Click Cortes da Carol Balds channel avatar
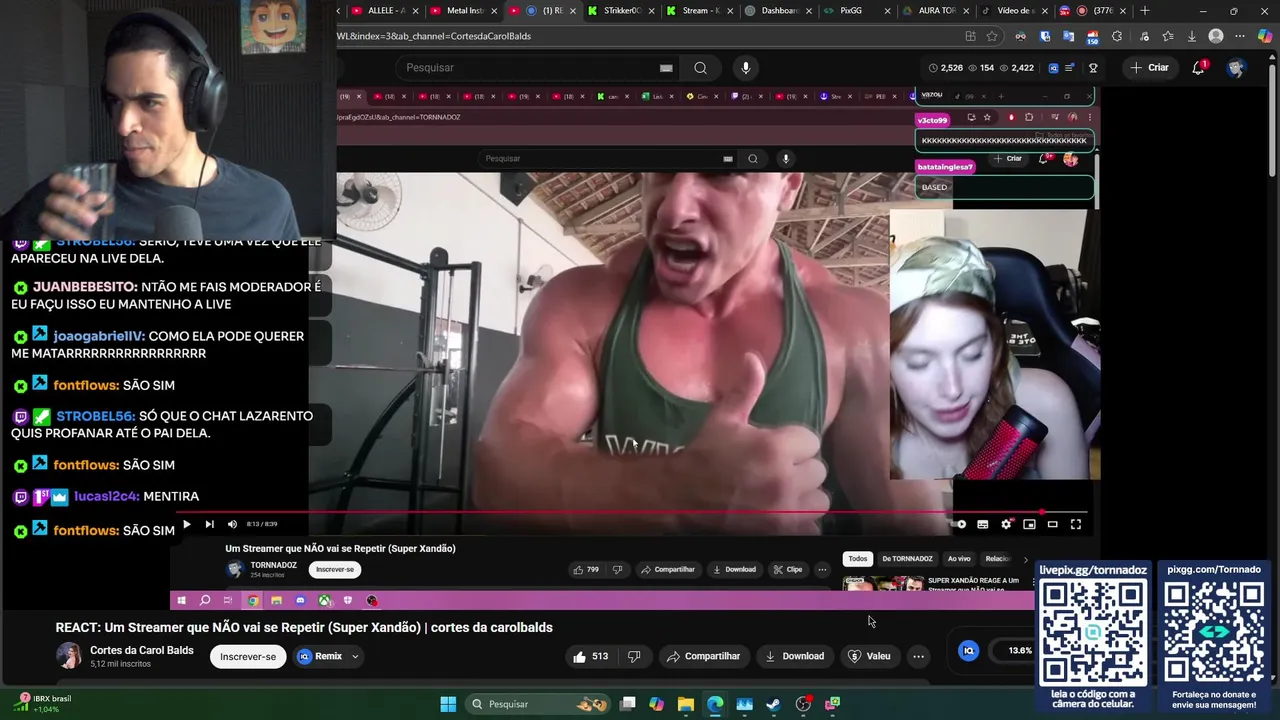 click(69, 656)
